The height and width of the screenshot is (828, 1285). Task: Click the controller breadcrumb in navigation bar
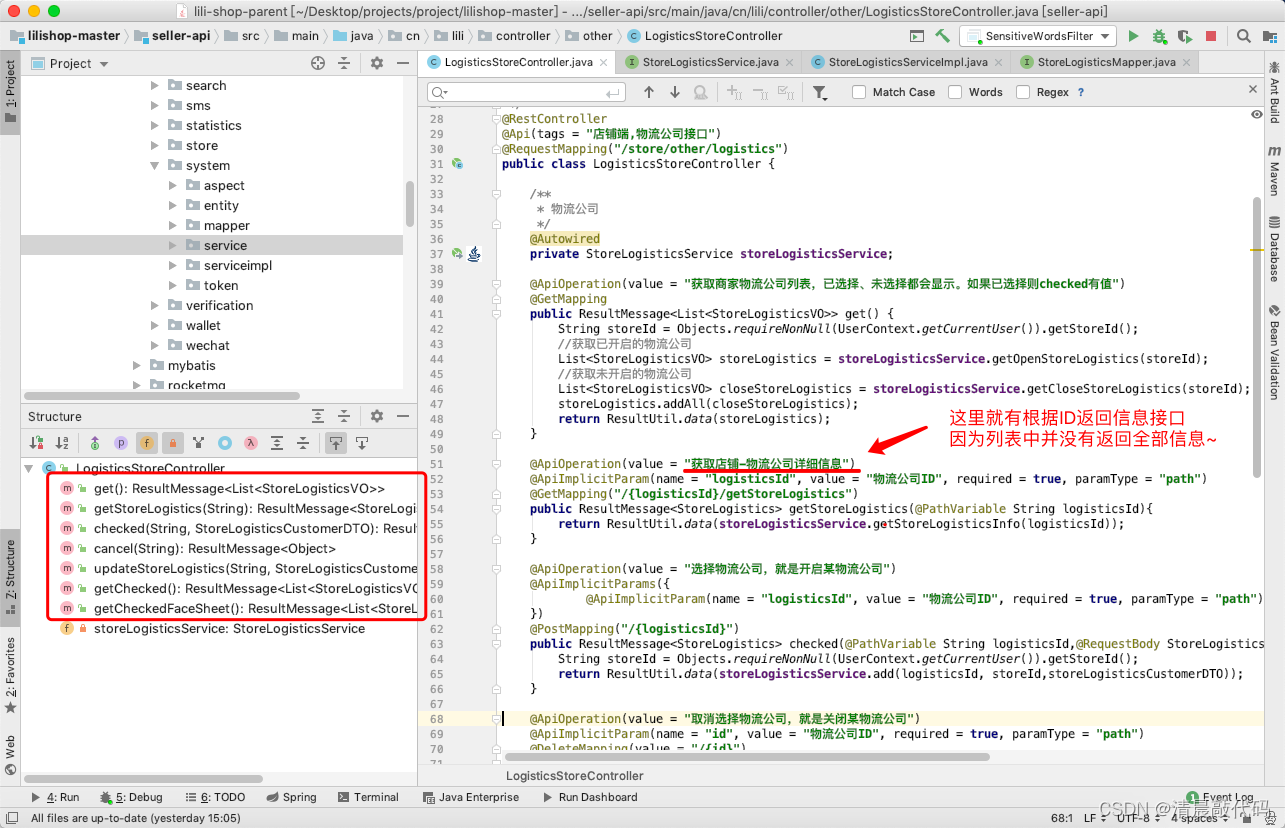click(x=514, y=36)
